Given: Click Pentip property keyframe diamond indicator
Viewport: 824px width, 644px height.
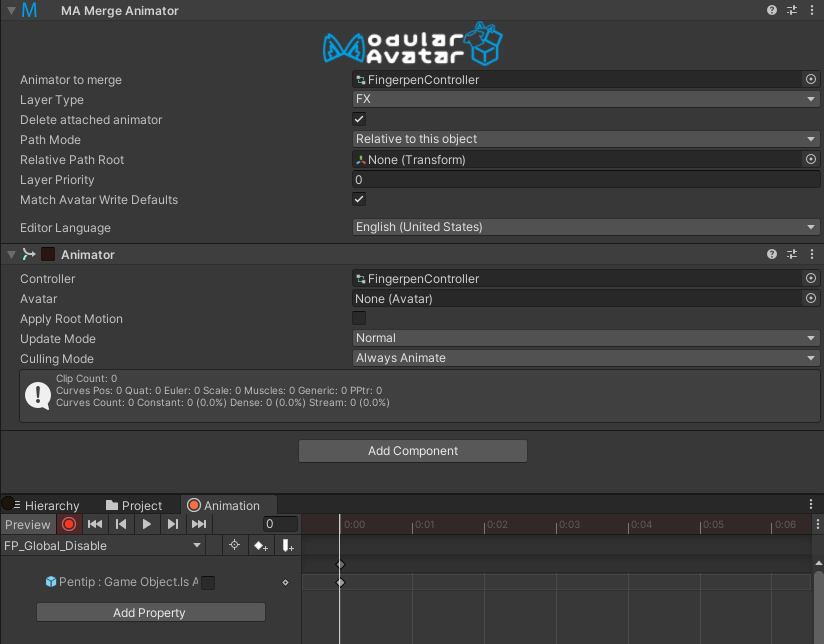Looking at the screenshot, I should click(x=285, y=582).
